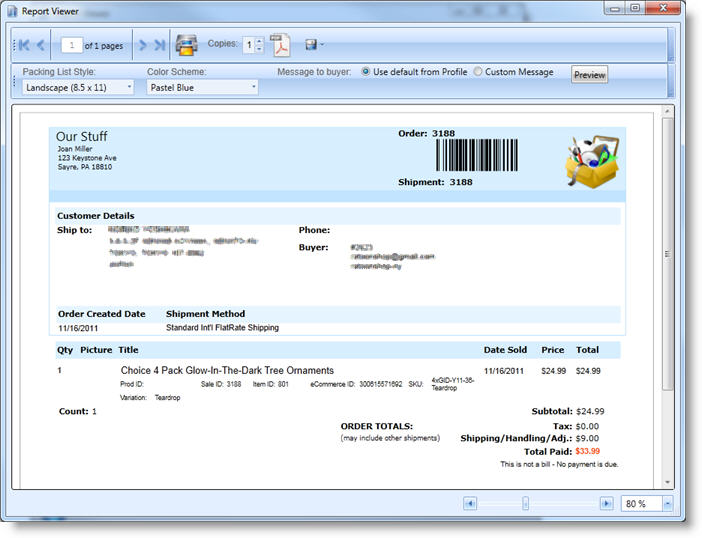Jump to the last page
Viewport: 702px width, 538px height.
(x=159, y=45)
